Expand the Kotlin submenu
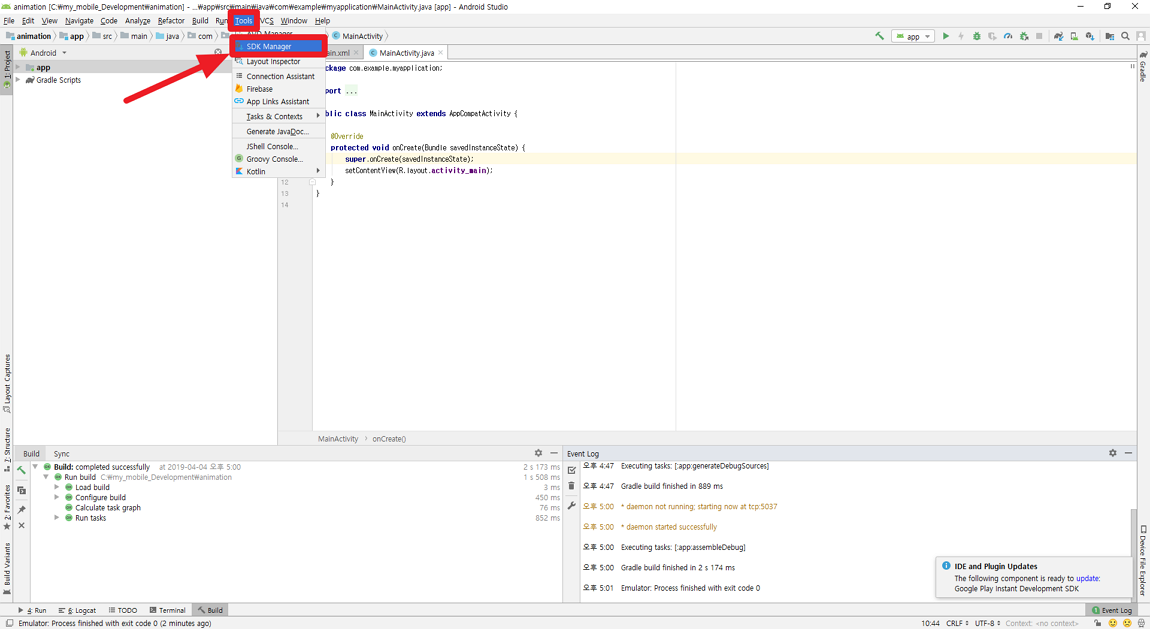 279,172
